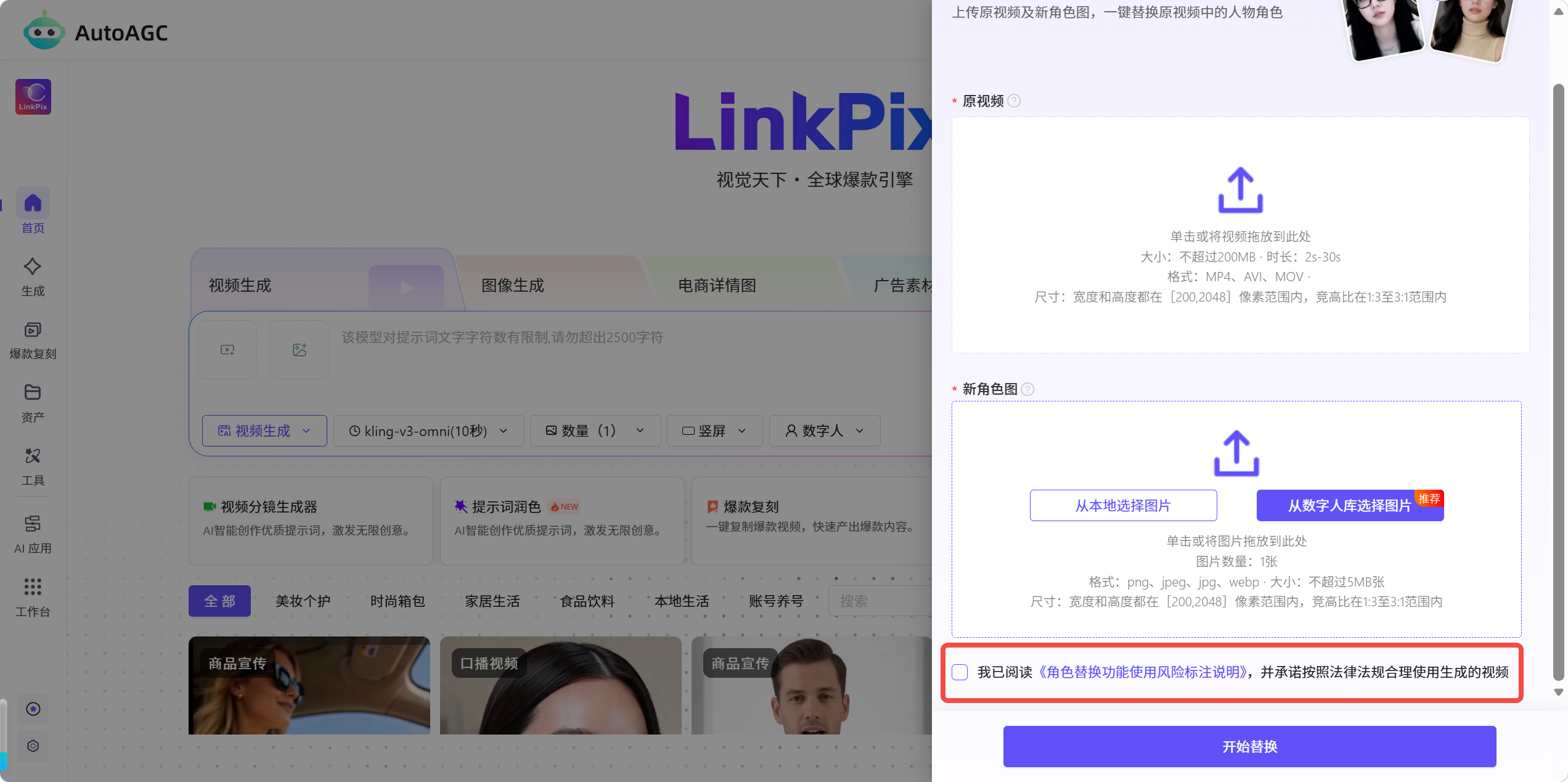Viewport: 1568px width, 782px height.
Task: Click the help icon next to 新角色图
Action: point(1027,389)
